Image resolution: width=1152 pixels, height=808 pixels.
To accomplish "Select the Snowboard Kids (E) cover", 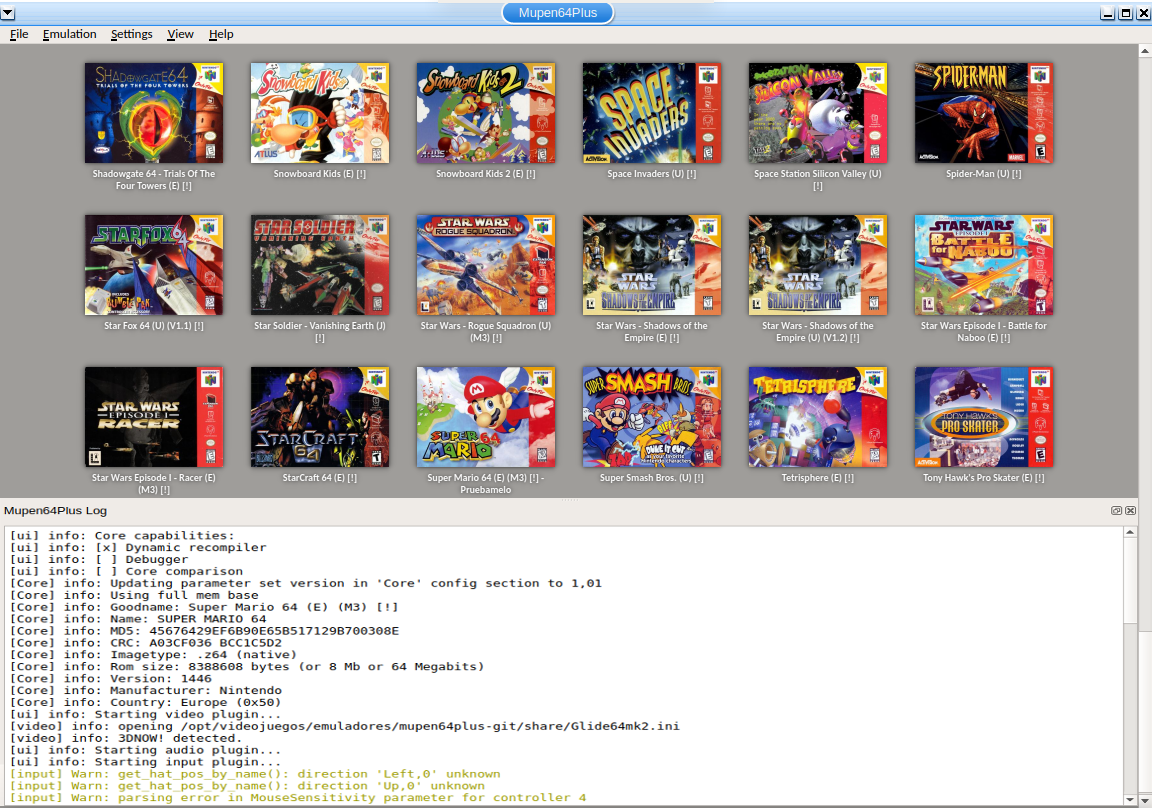I will (x=320, y=112).
